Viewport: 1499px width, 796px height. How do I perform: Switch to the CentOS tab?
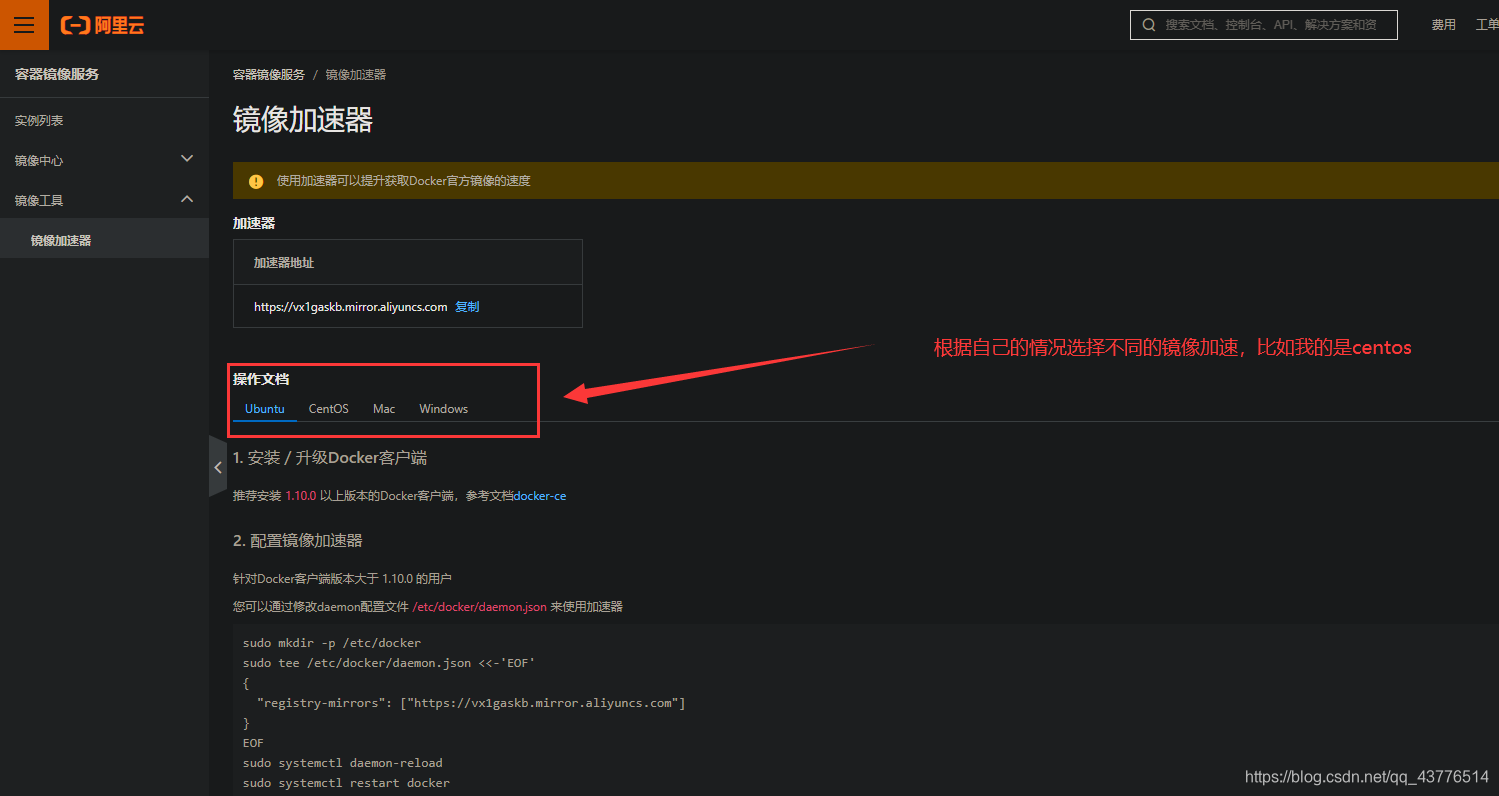click(x=328, y=409)
